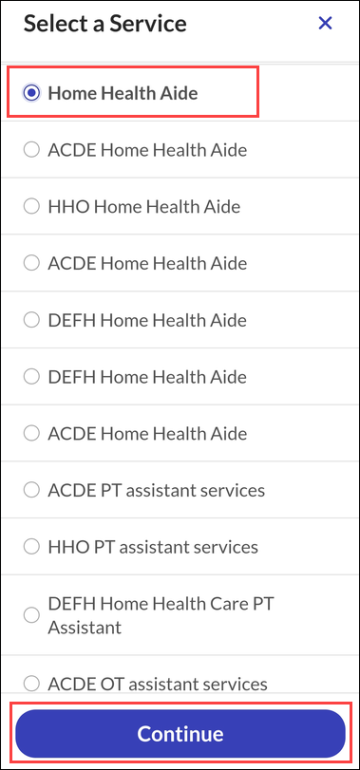This screenshot has height=770, width=360.
Task: Select the plain Home Health Aide radio button
Action: tap(31, 93)
